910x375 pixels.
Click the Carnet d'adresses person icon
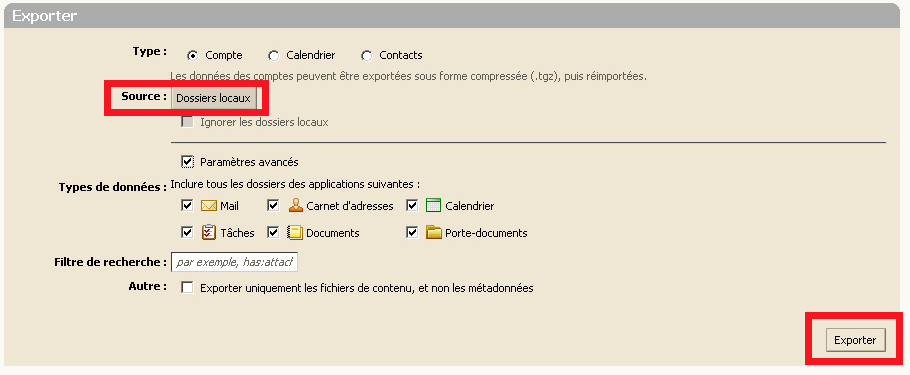coord(296,205)
